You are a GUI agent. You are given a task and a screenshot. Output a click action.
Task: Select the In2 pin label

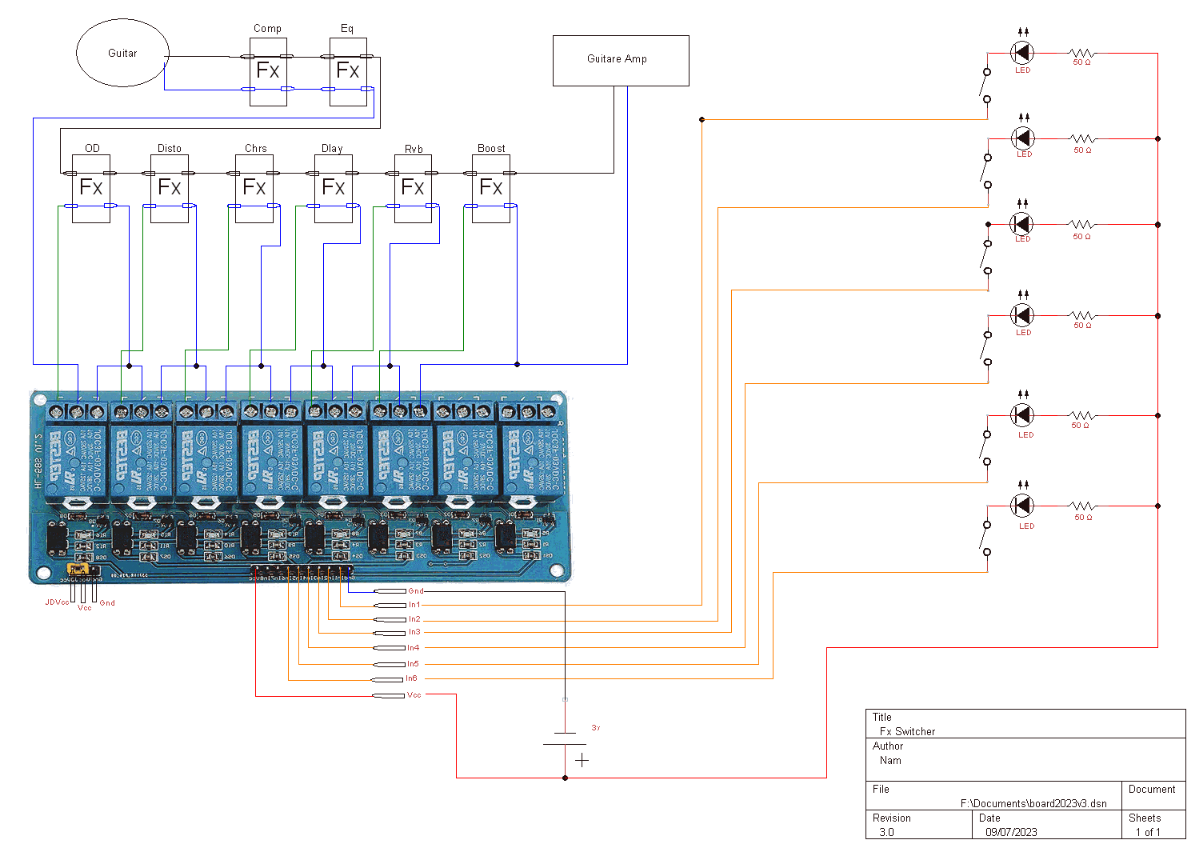click(414, 619)
